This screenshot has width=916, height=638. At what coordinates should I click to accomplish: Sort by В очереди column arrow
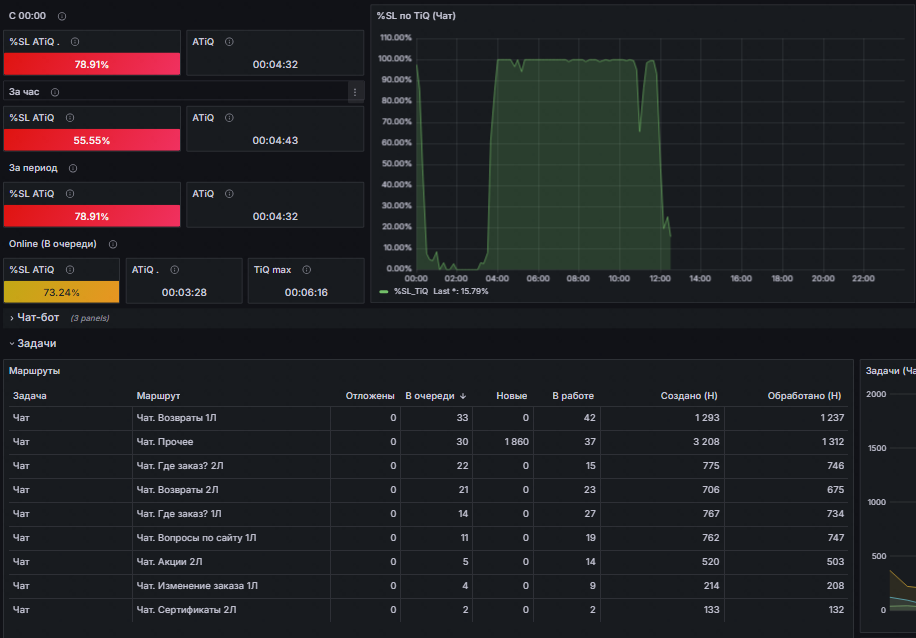(463, 396)
